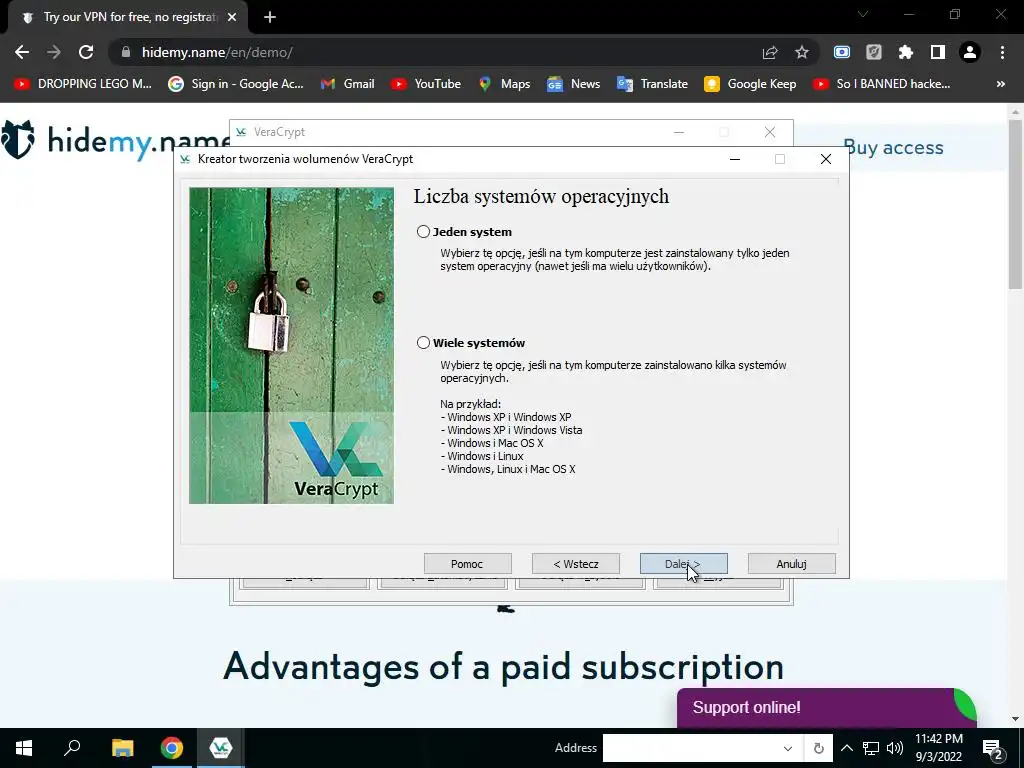The image size is (1024, 768).
Task: Click the taskbar Address input field
Action: click(x=690, y=748)
